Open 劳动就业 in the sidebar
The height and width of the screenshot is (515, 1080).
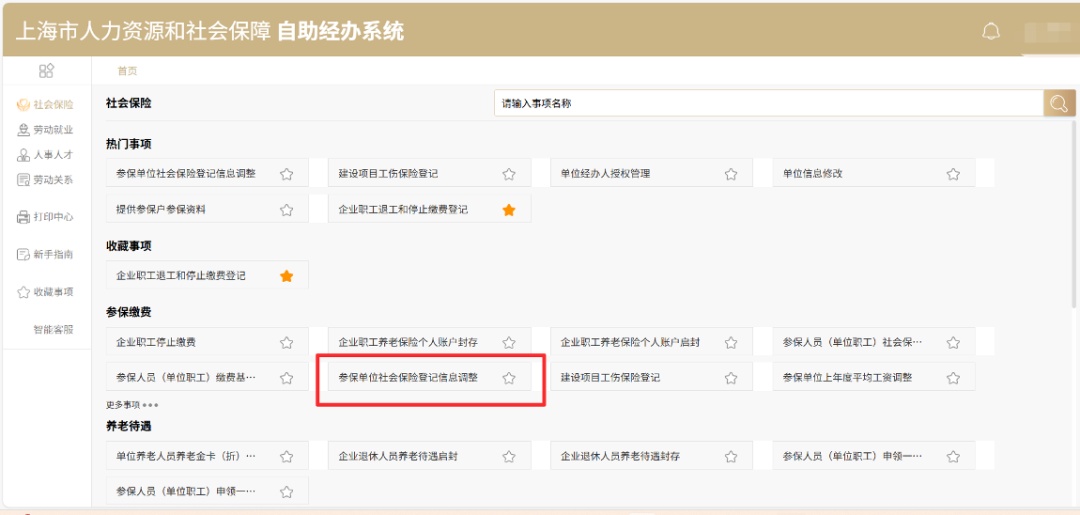[x=45, y=130]
